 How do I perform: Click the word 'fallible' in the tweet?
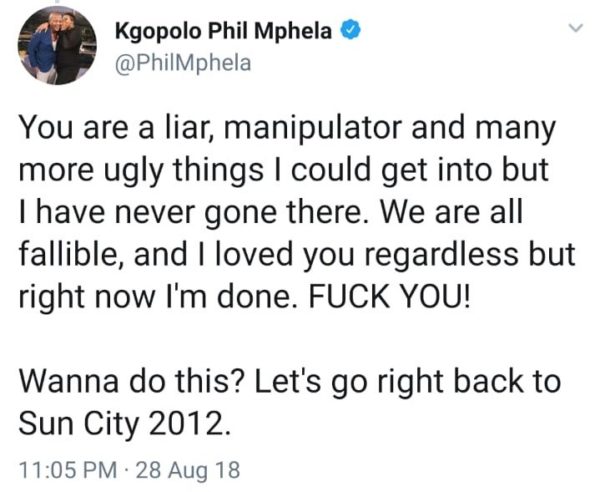[67, 254]
